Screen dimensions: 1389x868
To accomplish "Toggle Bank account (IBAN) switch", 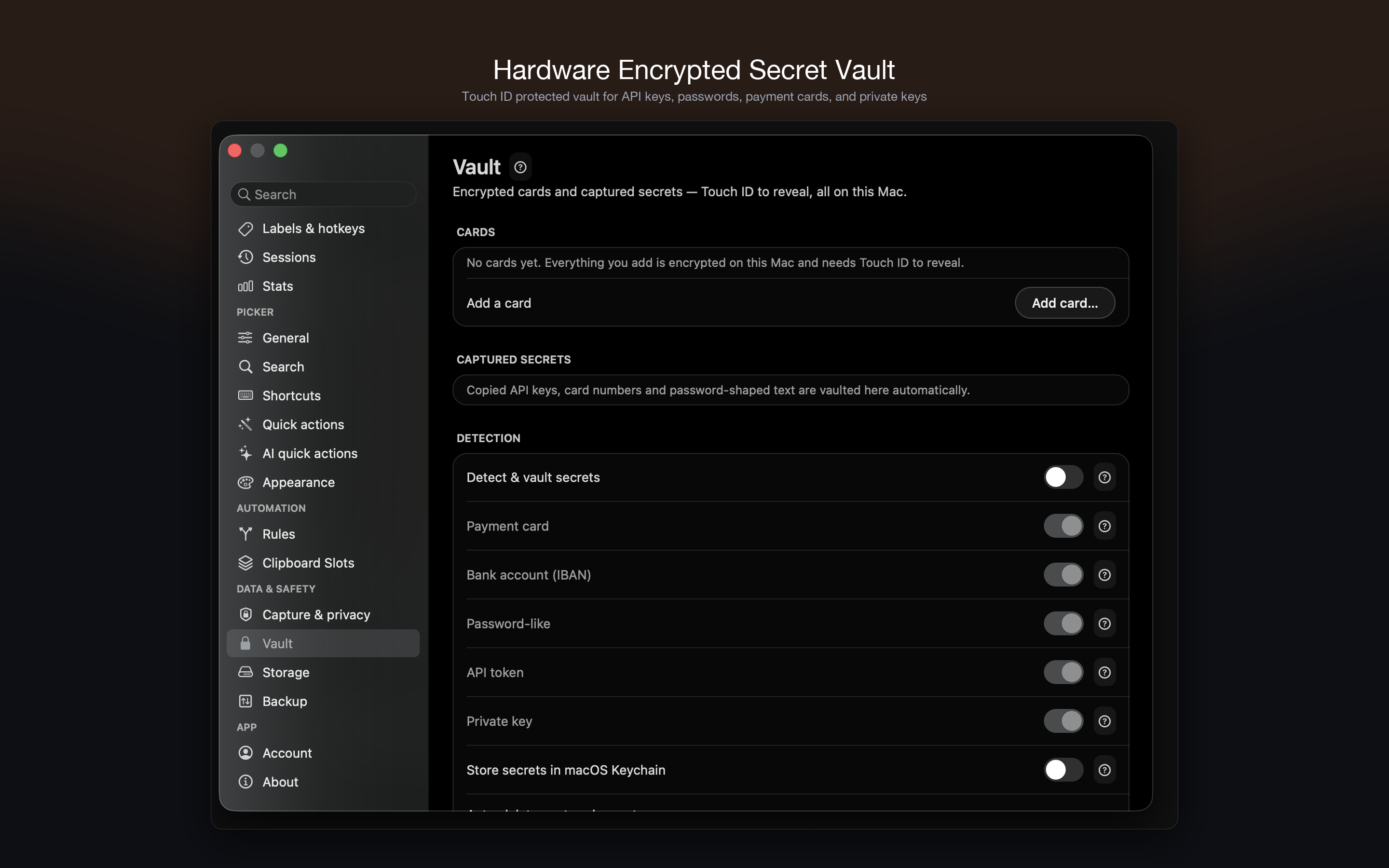I will 1063,575.
